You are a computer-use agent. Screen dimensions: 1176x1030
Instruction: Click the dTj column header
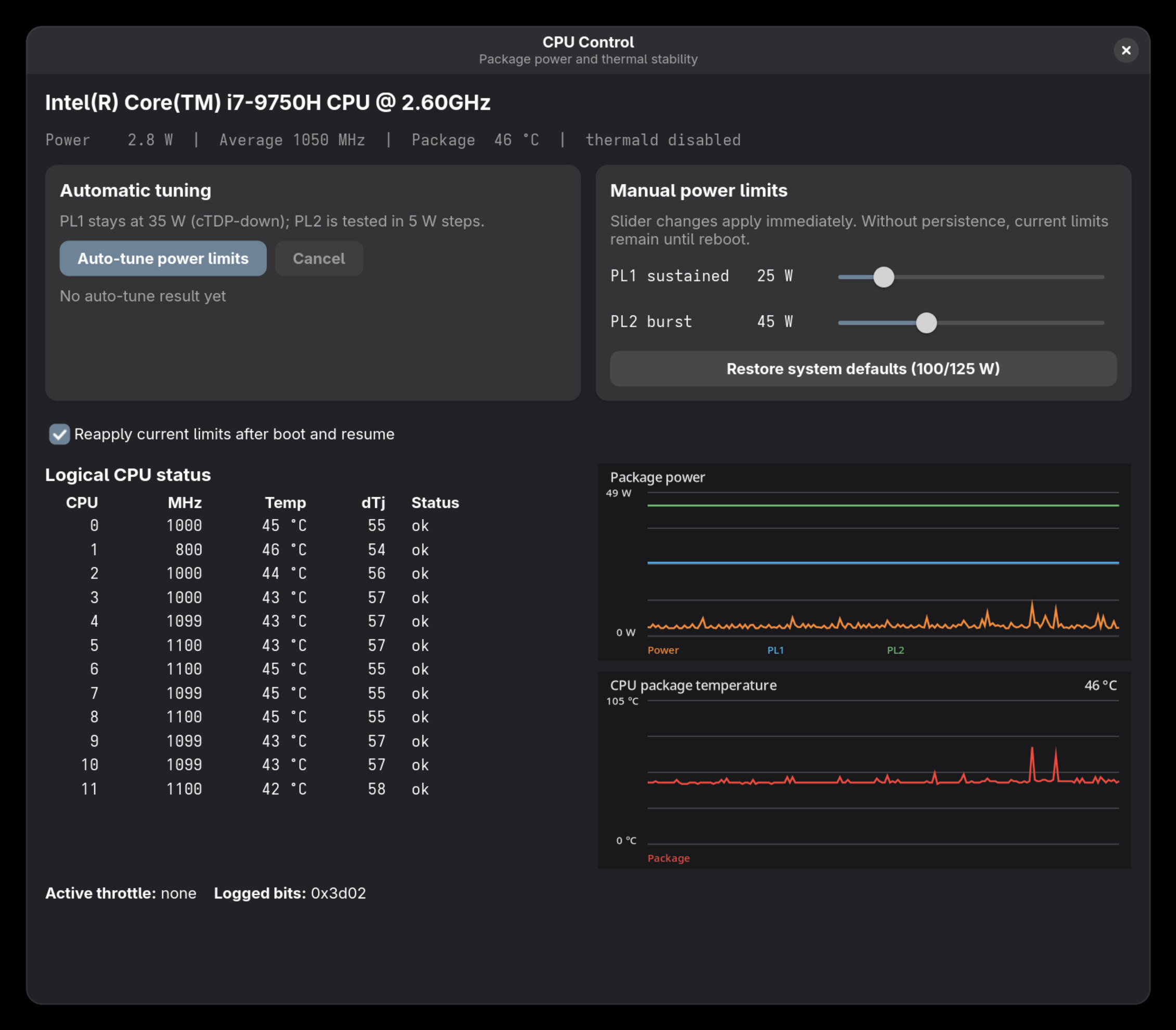[x=373, y=503]
